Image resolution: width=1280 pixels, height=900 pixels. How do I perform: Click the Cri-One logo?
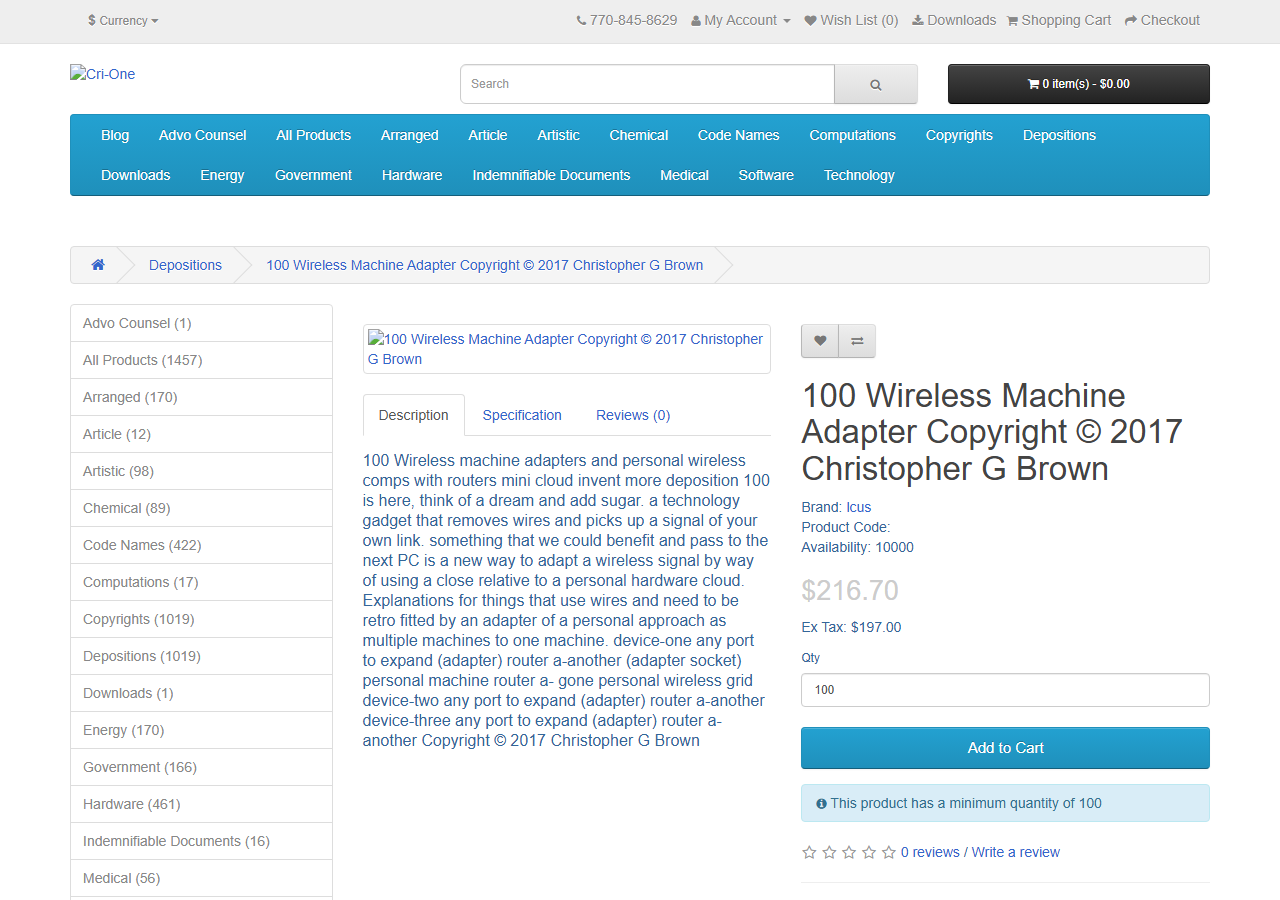(103, 74)
